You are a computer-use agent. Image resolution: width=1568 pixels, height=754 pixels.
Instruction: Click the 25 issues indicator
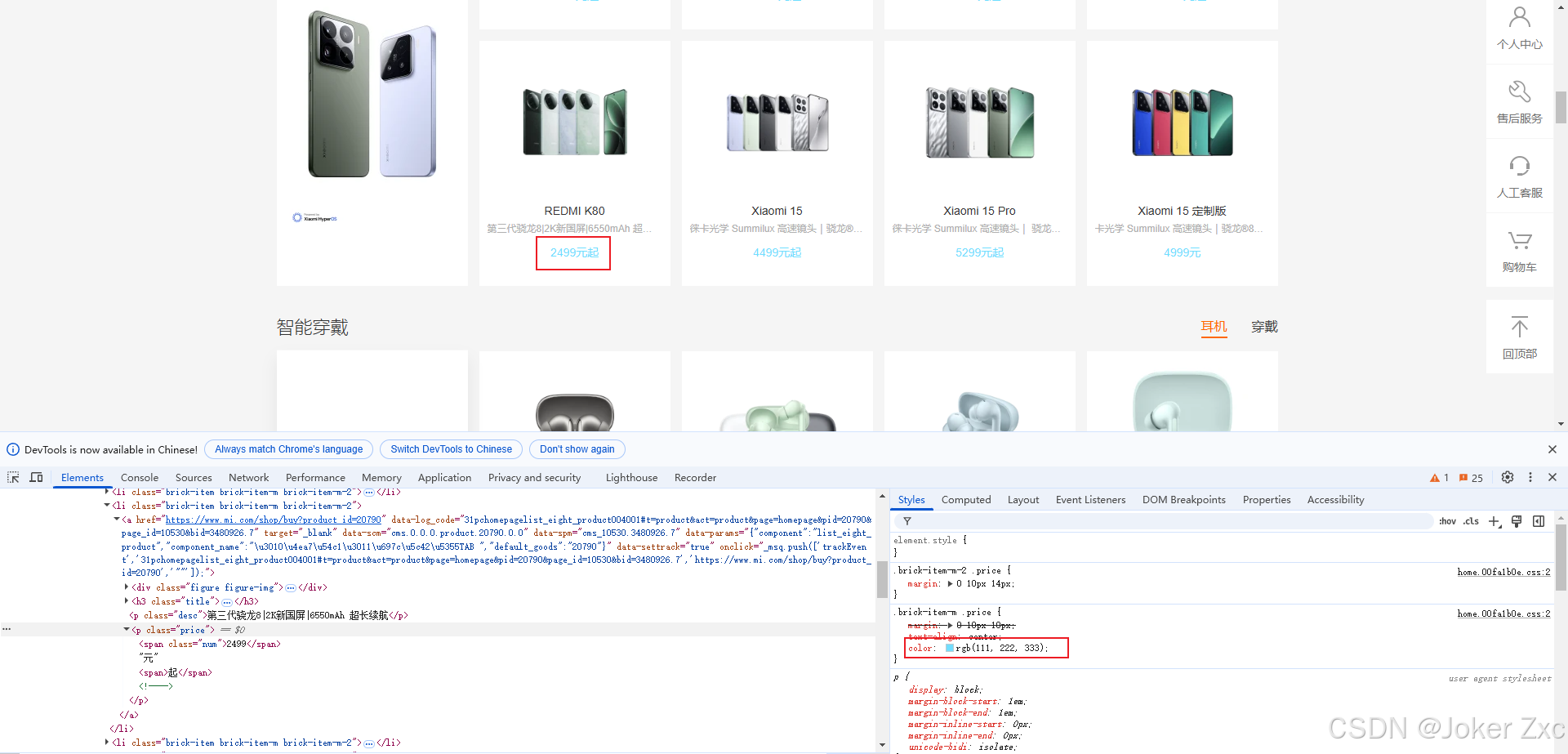point(1471,478)
